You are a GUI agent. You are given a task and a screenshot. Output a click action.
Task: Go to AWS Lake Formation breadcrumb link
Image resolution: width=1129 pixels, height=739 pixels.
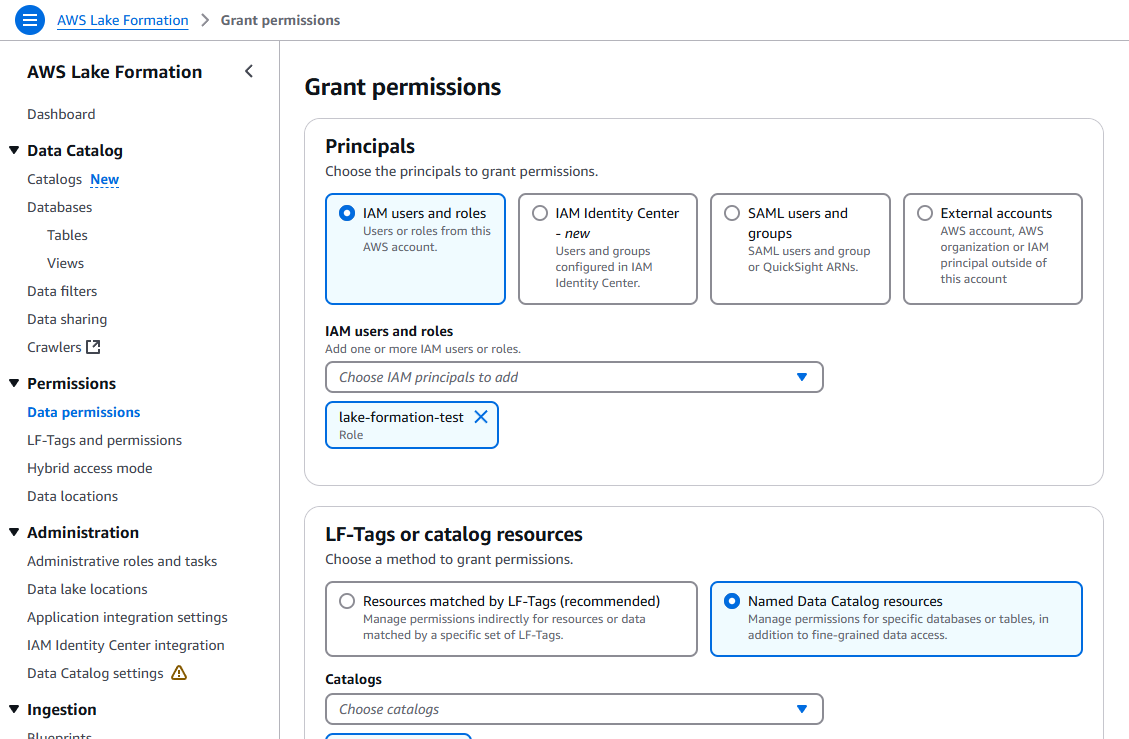click(x=122, y=20)
